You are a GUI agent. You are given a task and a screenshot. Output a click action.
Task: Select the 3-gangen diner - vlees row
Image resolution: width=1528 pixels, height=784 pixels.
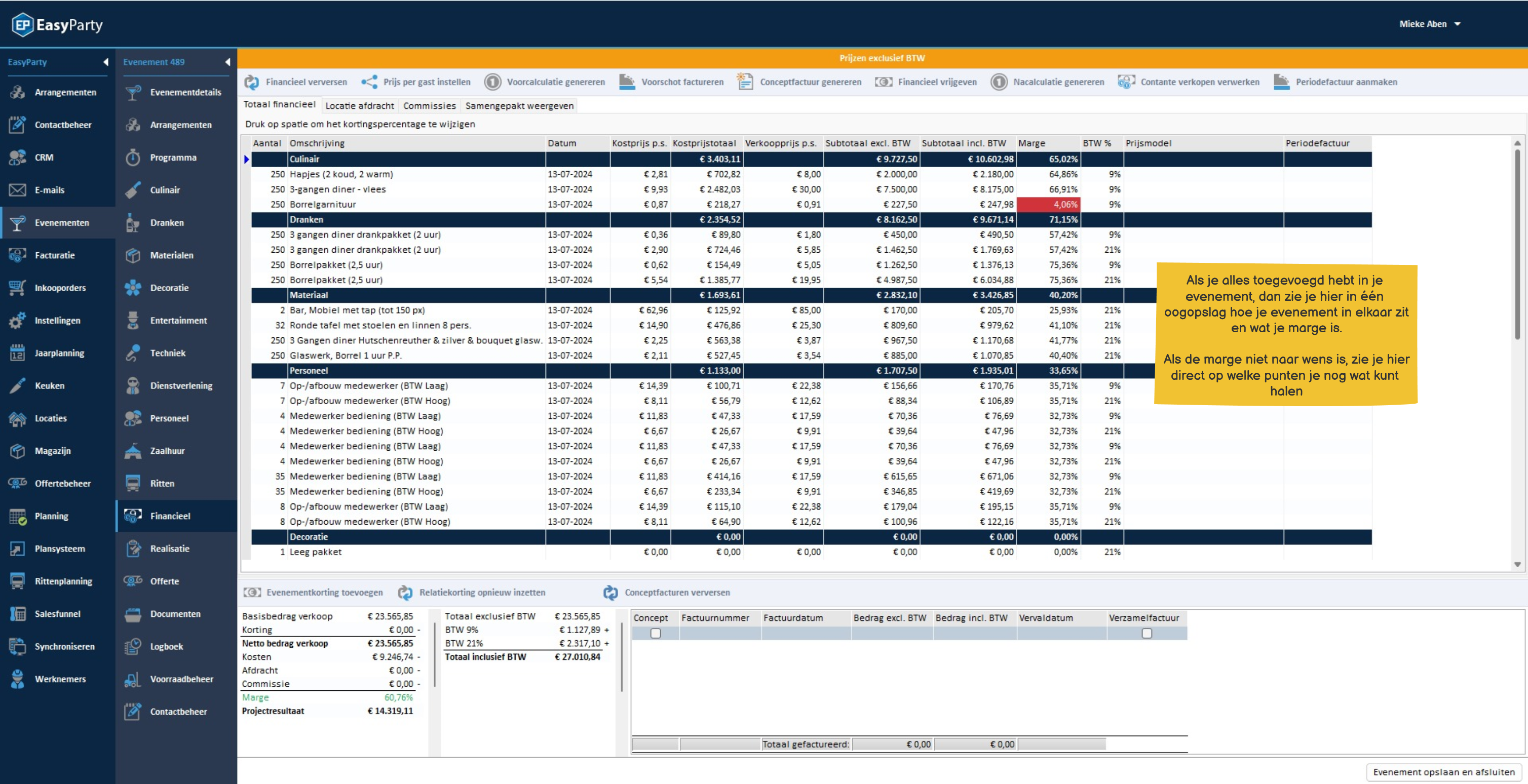point(812,189)
